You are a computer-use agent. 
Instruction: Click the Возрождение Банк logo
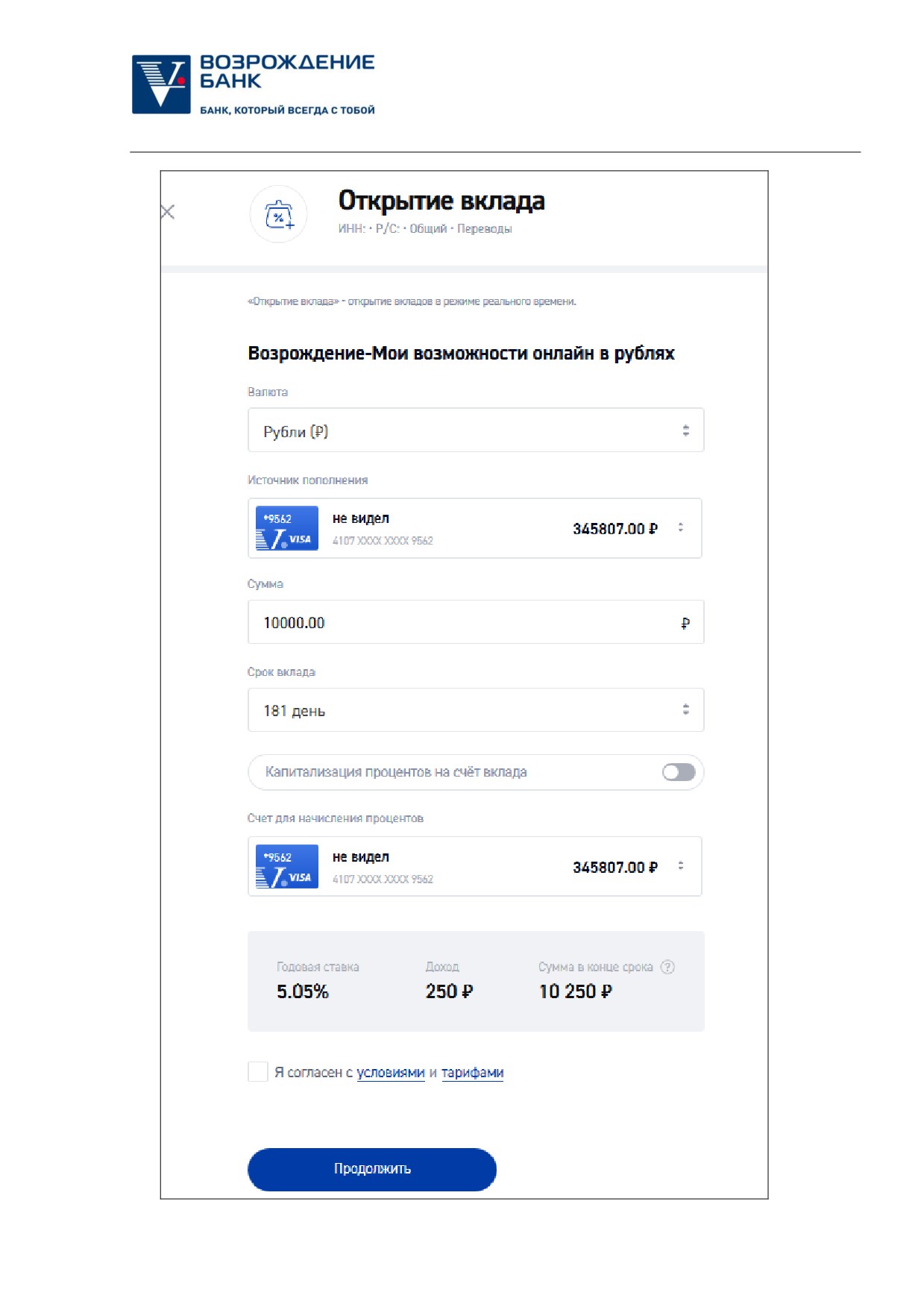tap(254, 84)
